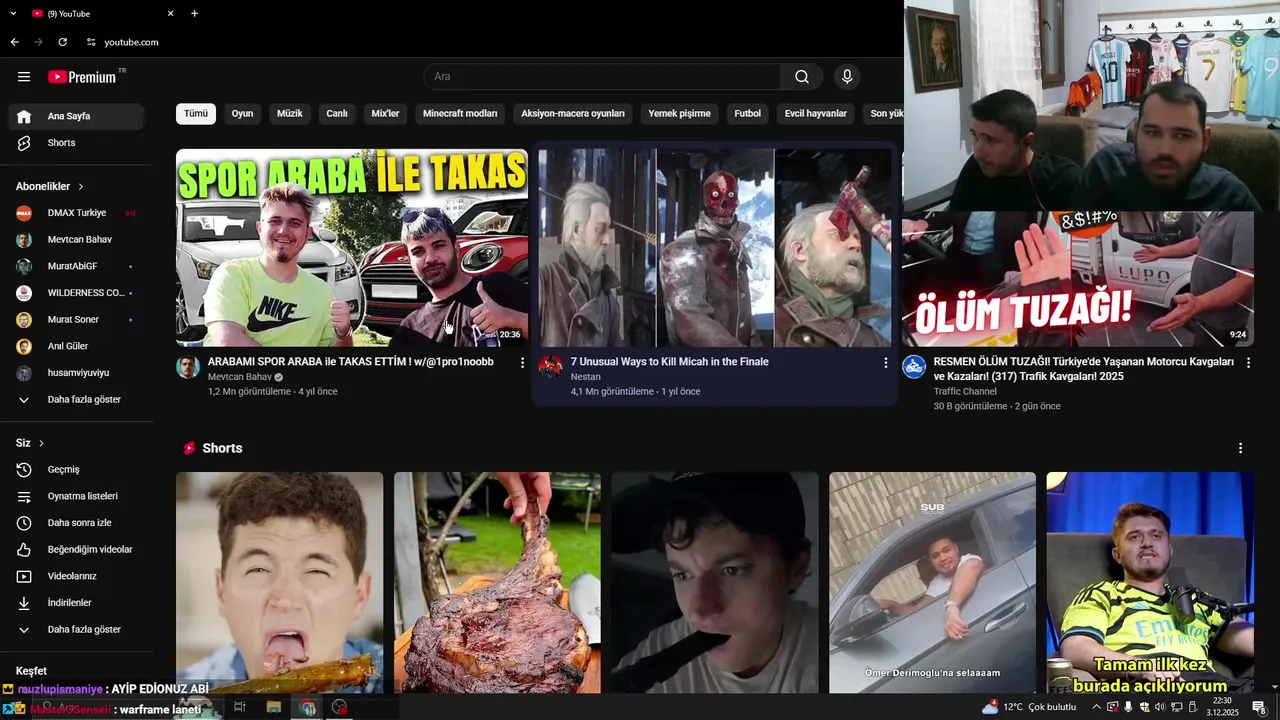This screenshot has height=720, width=1280.
Task: Open File Explorer in the taskbar
Action: pyautogui.click(x=273, y=707)
